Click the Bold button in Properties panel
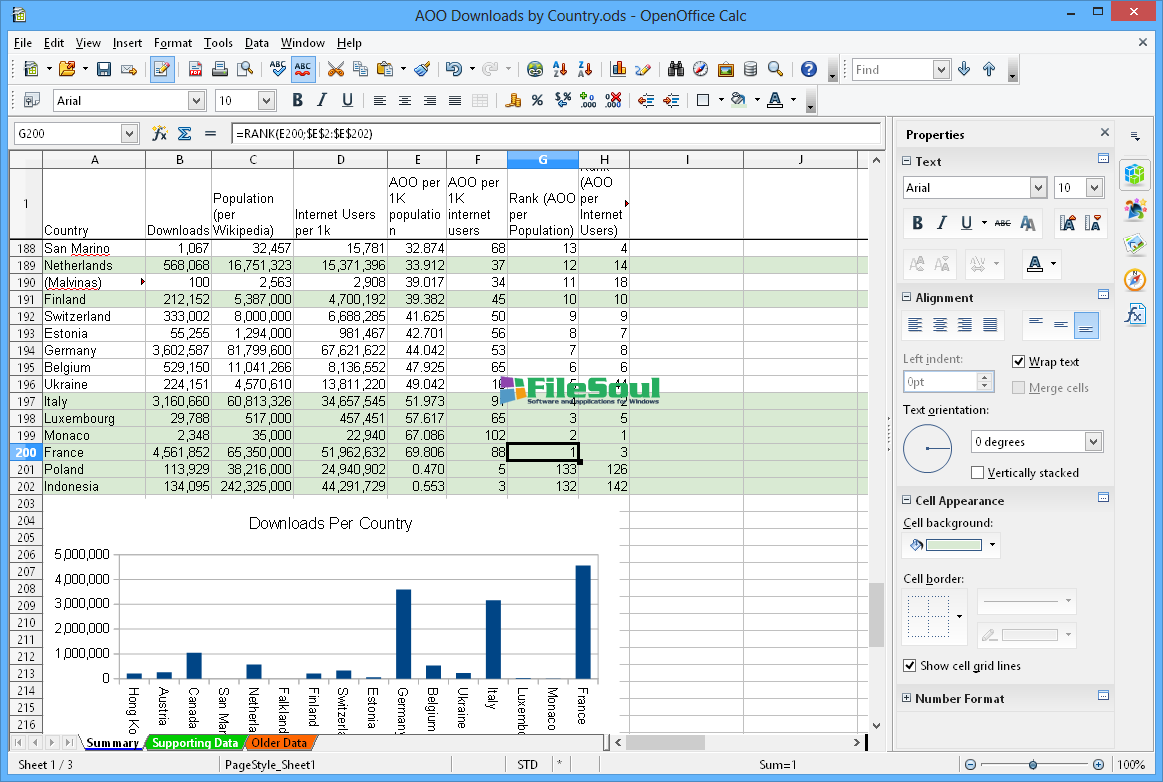Viewport: 1163px width, 782px height. [917, 223]
